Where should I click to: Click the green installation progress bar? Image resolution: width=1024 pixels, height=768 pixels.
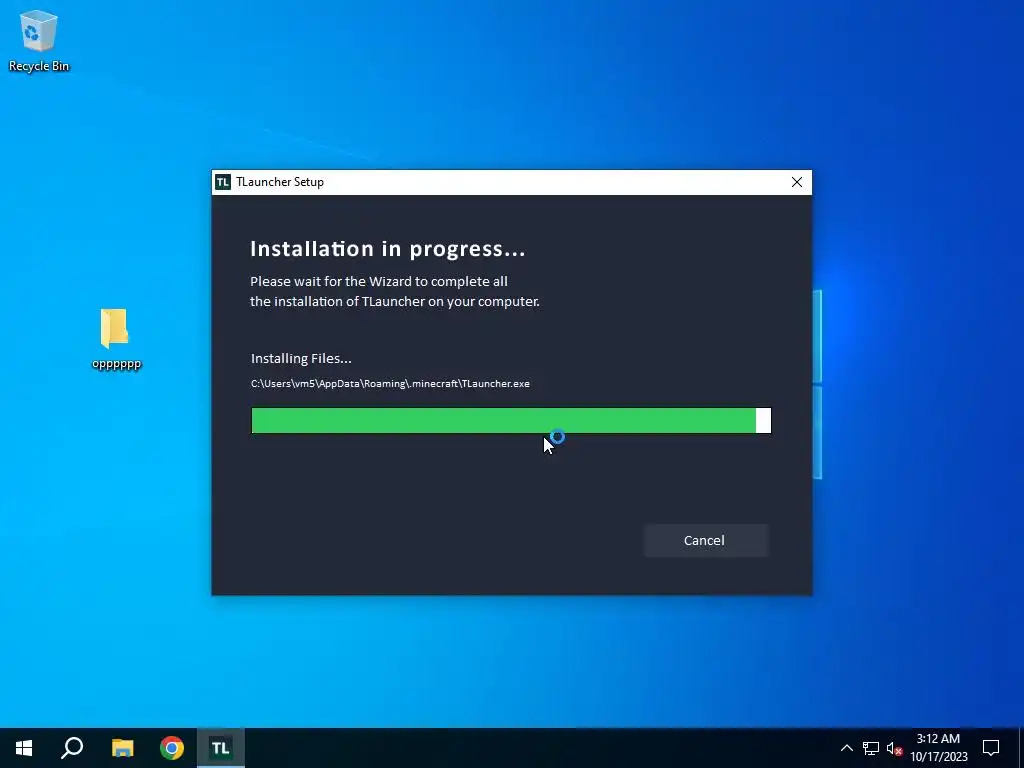(511, 421)
